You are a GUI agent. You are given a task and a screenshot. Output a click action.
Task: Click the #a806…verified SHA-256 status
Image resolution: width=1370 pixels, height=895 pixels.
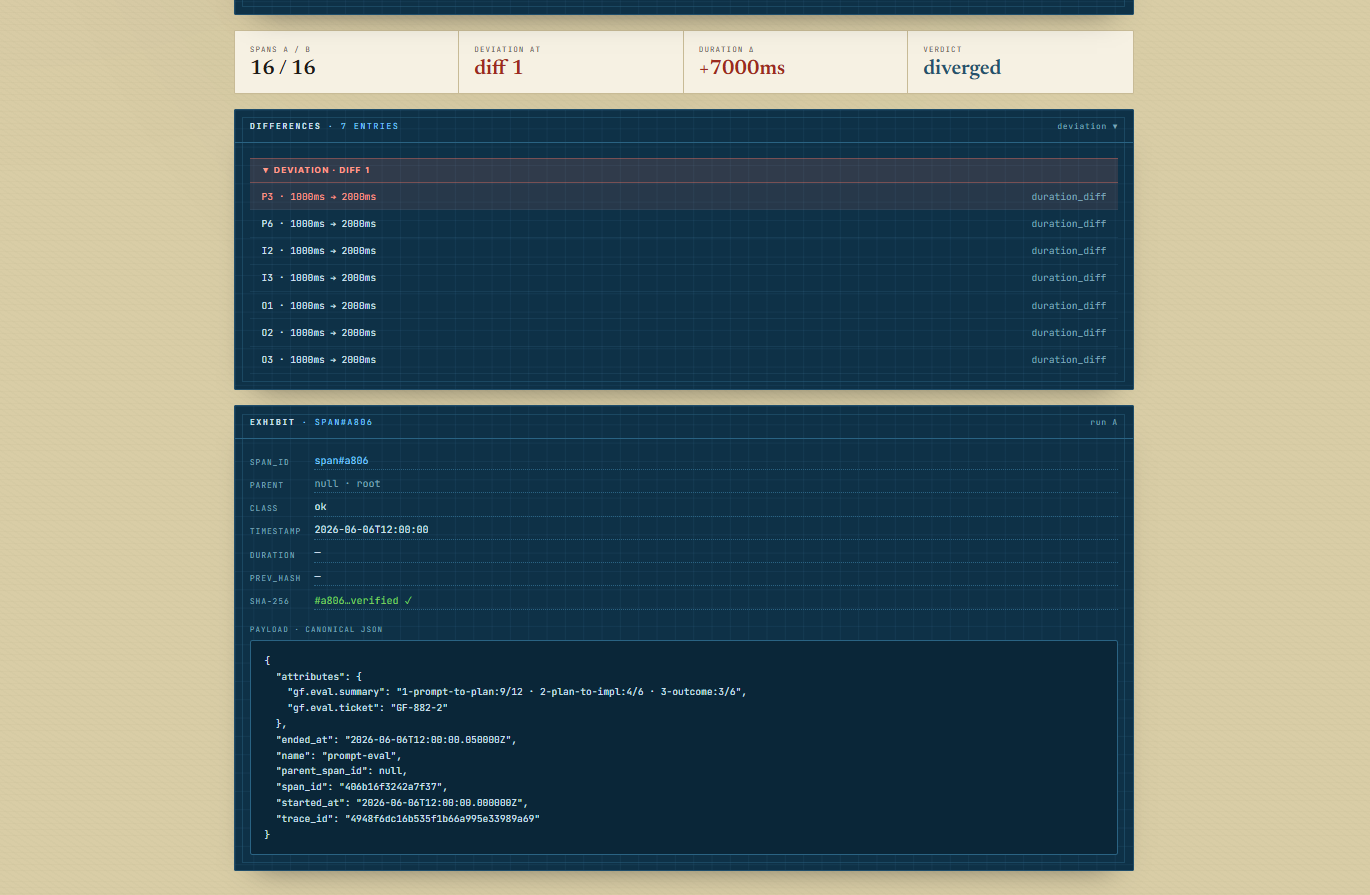pyautogui.click(x=363, y=601)
